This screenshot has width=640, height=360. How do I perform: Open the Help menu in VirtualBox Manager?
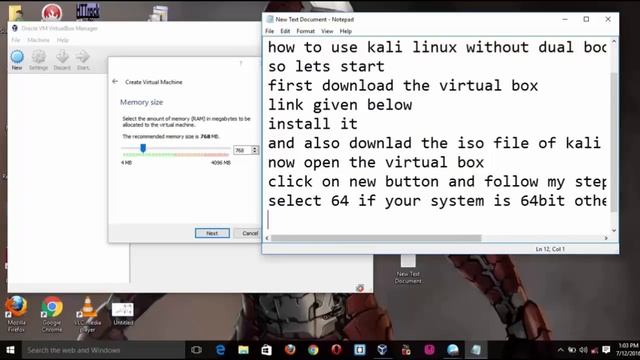pyautogui.click(x=62, y=40)
